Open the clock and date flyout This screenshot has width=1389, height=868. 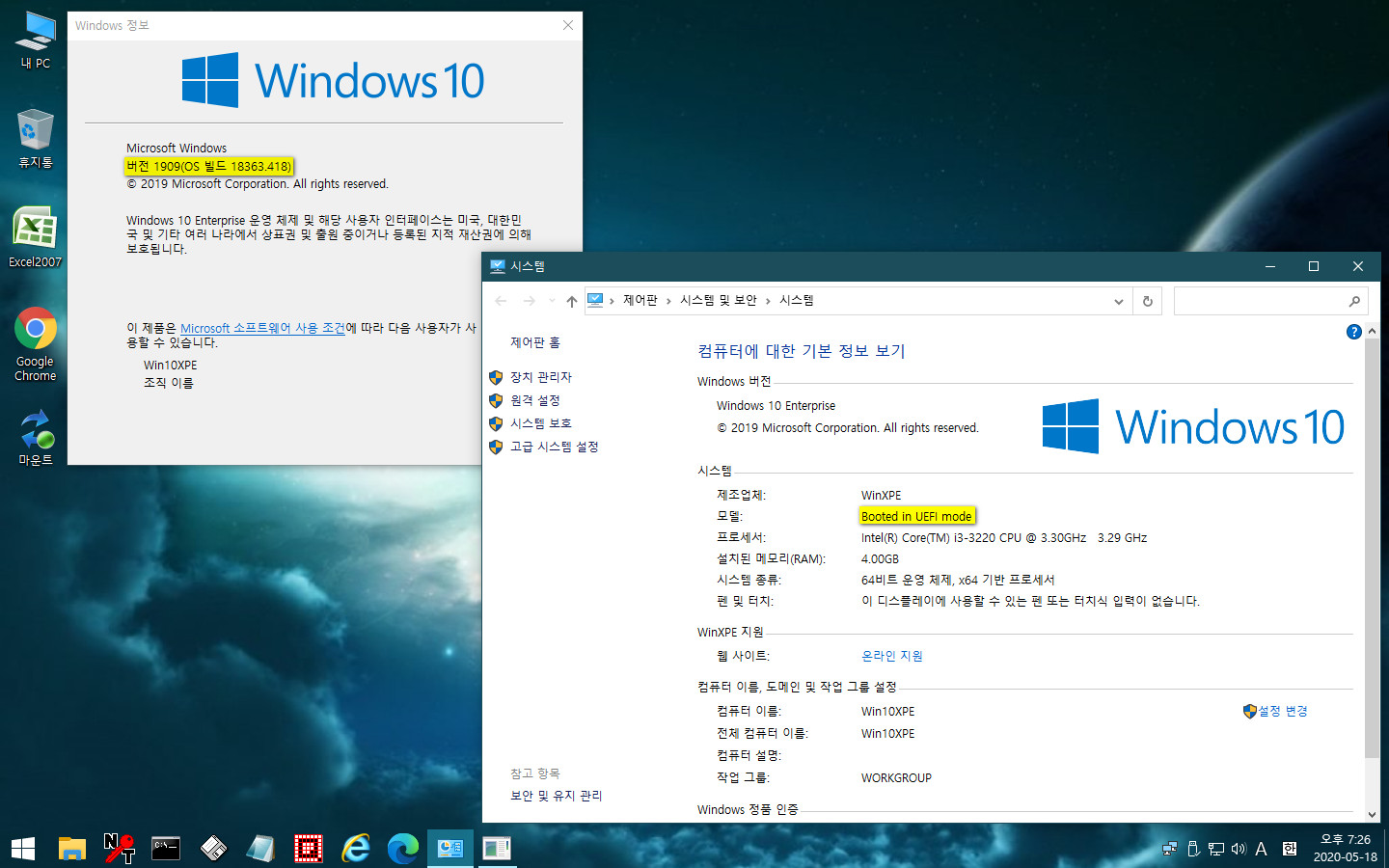coord(1345,848)
